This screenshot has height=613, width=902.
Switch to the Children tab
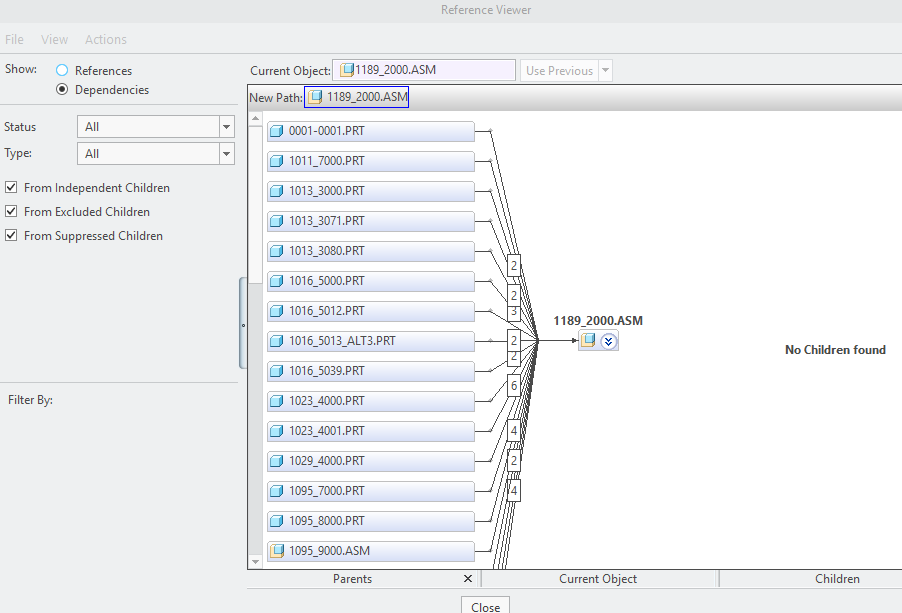coord(836,578)
